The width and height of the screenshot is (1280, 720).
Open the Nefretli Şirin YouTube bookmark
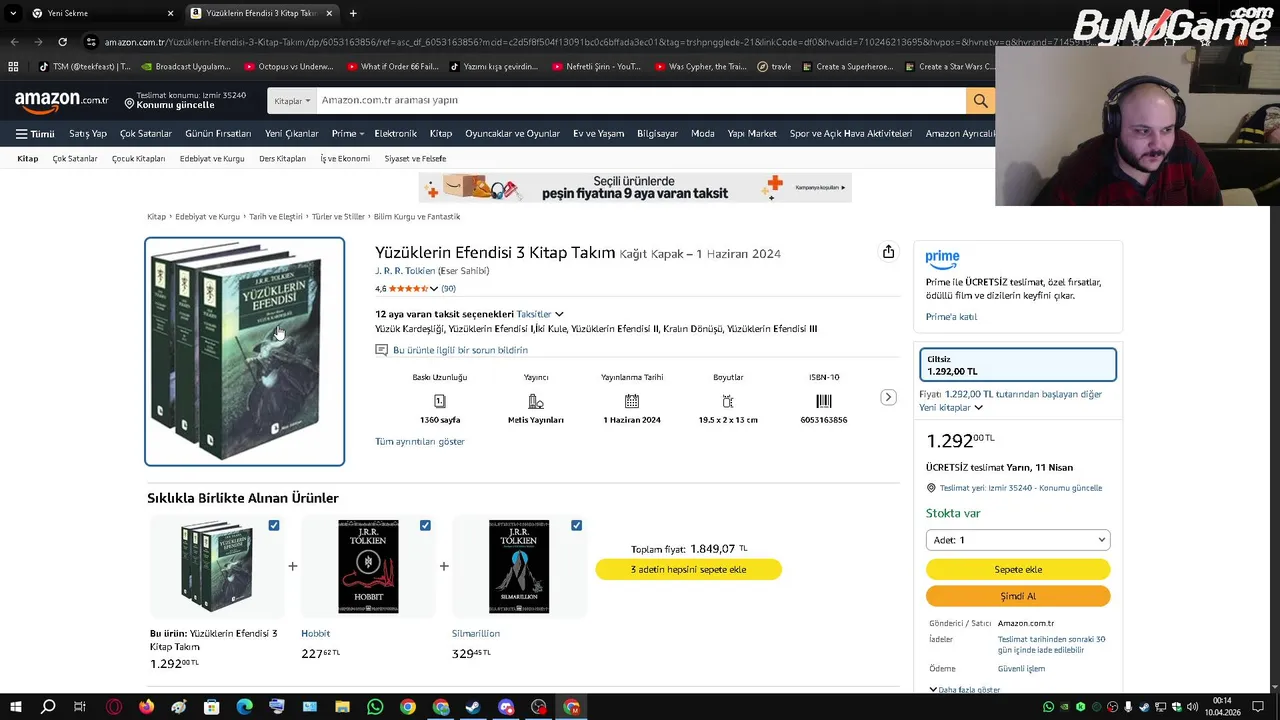click(596, 67)
